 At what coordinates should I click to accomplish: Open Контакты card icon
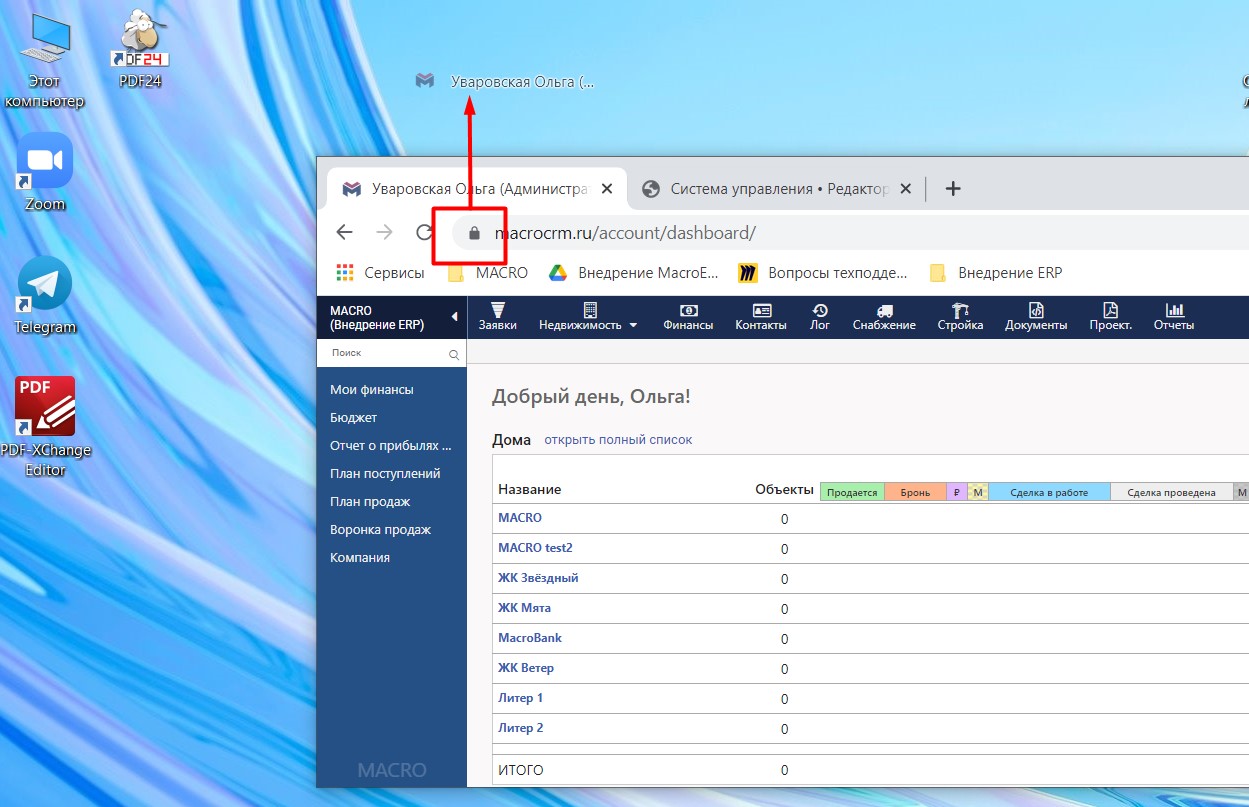761,311
